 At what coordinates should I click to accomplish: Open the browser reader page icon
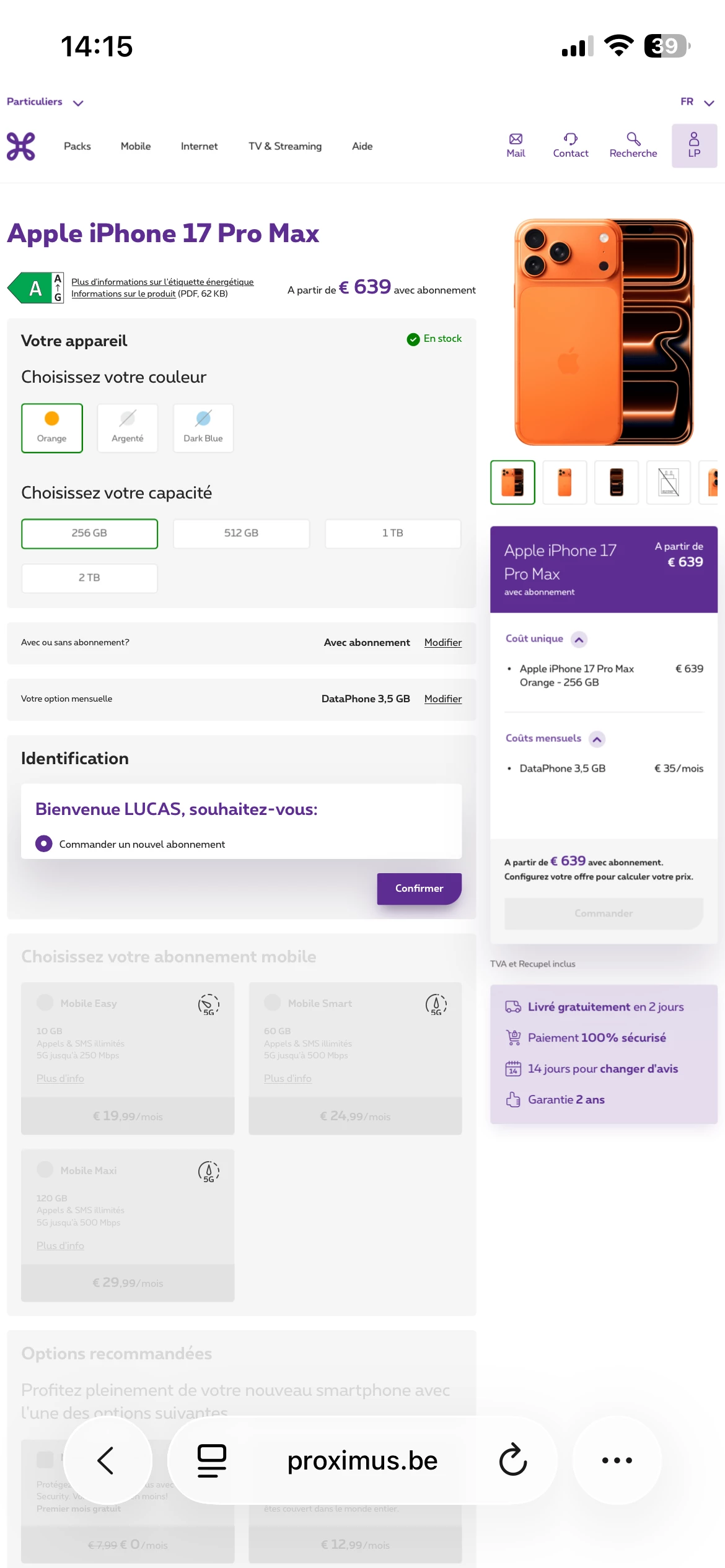[x=212, y=1460]
